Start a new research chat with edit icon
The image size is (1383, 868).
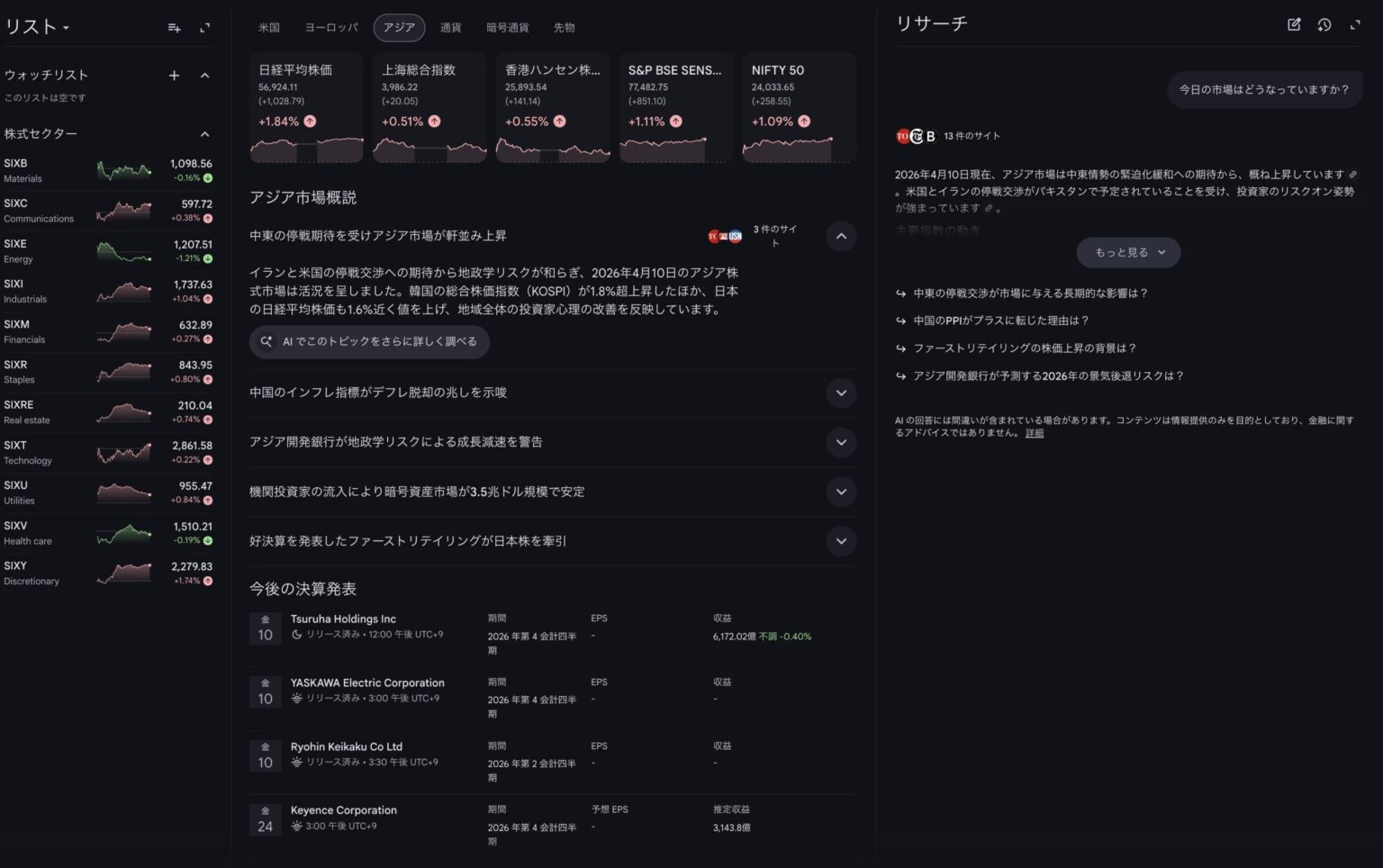click(1294, 25)
